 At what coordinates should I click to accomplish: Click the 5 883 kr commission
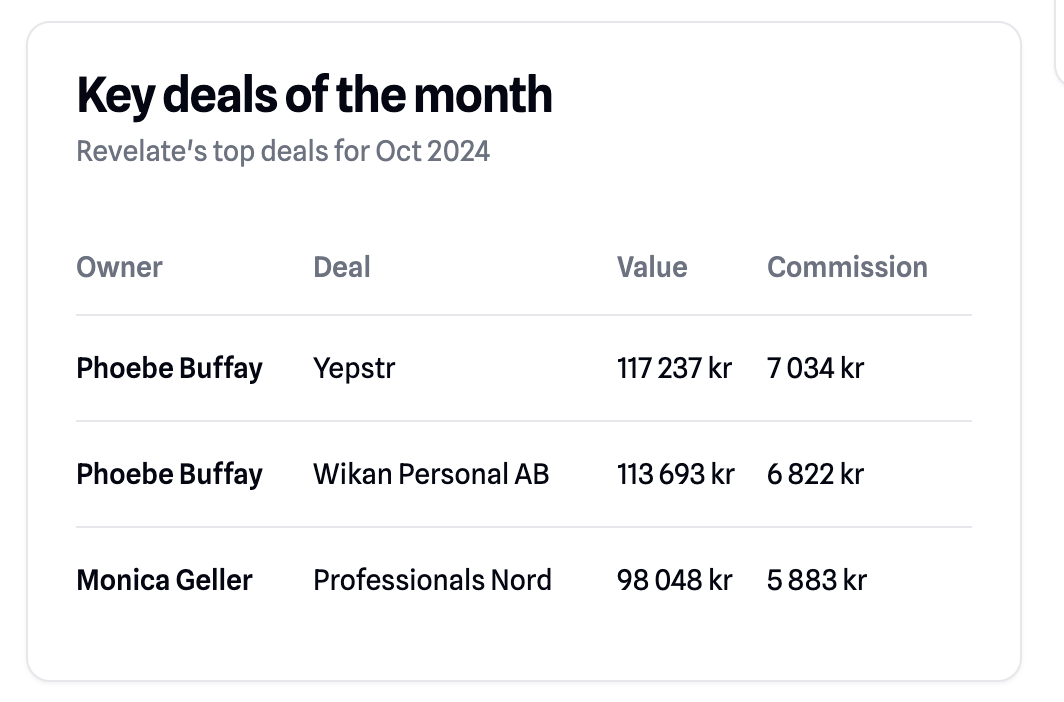816,580
